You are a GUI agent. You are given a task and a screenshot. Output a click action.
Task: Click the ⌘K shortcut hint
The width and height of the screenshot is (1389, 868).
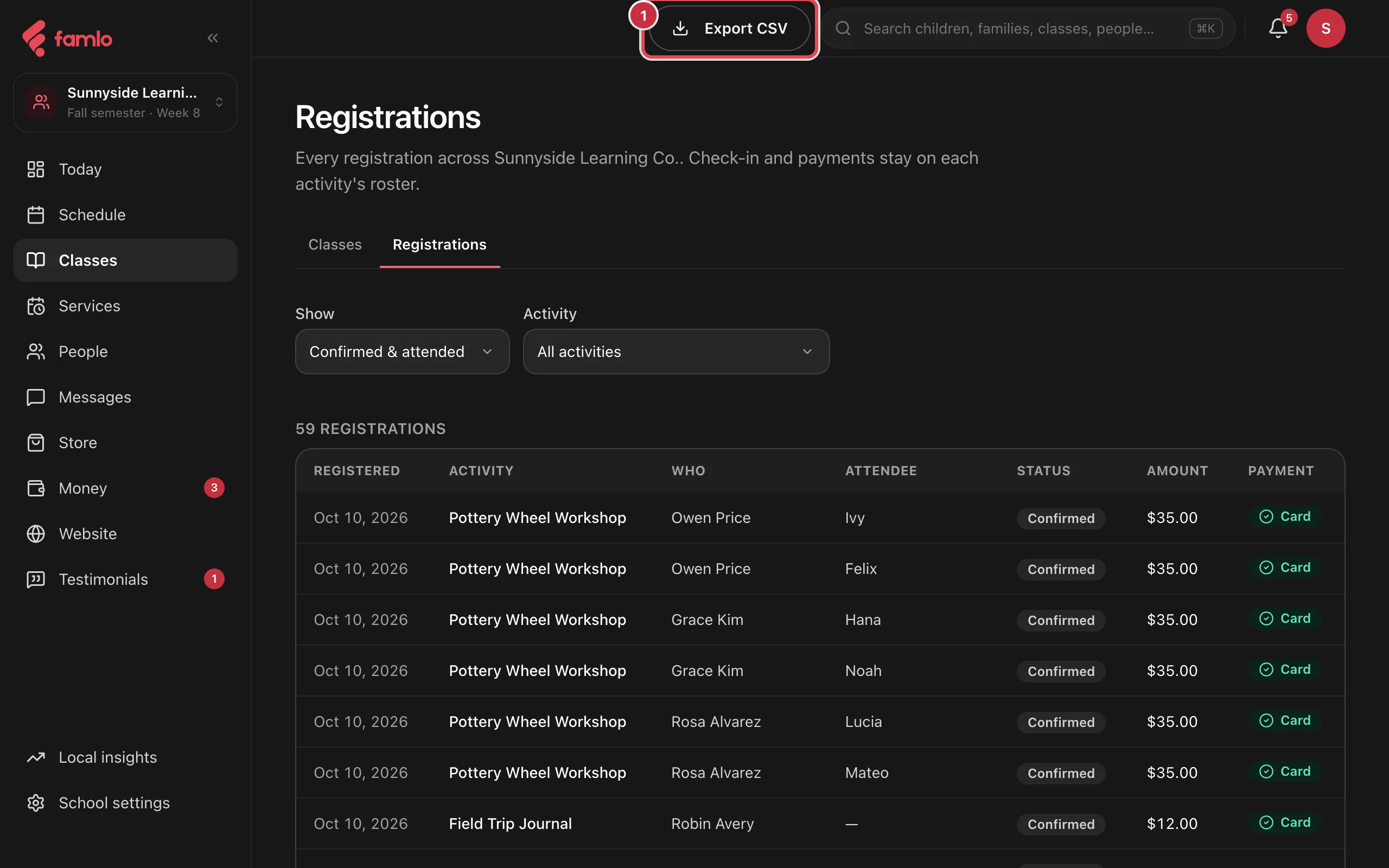pos(1205,28)
